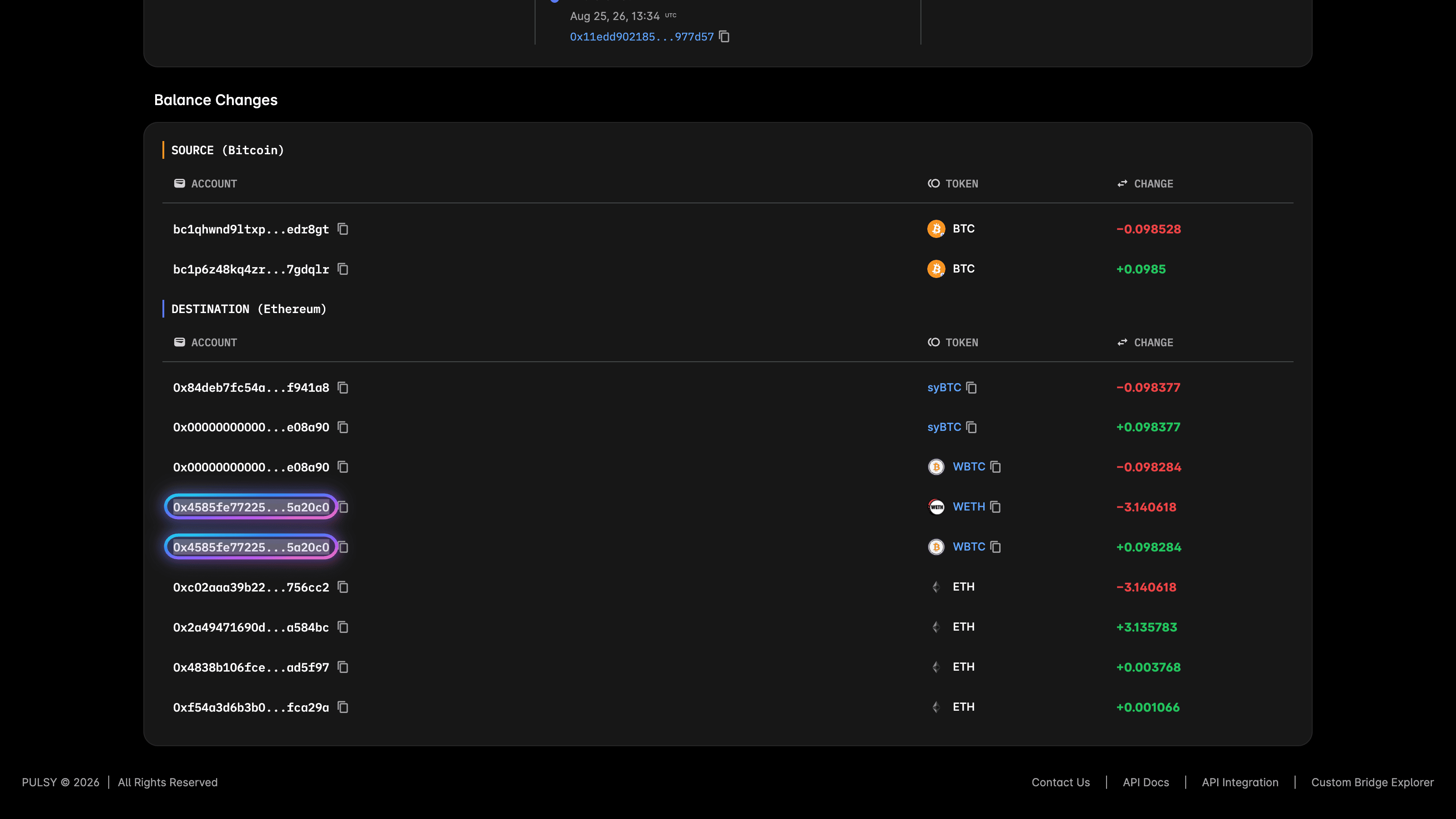Open syBTC token link in +0.098377 row
Screen dimensions: 1456x819
[944, 427]
